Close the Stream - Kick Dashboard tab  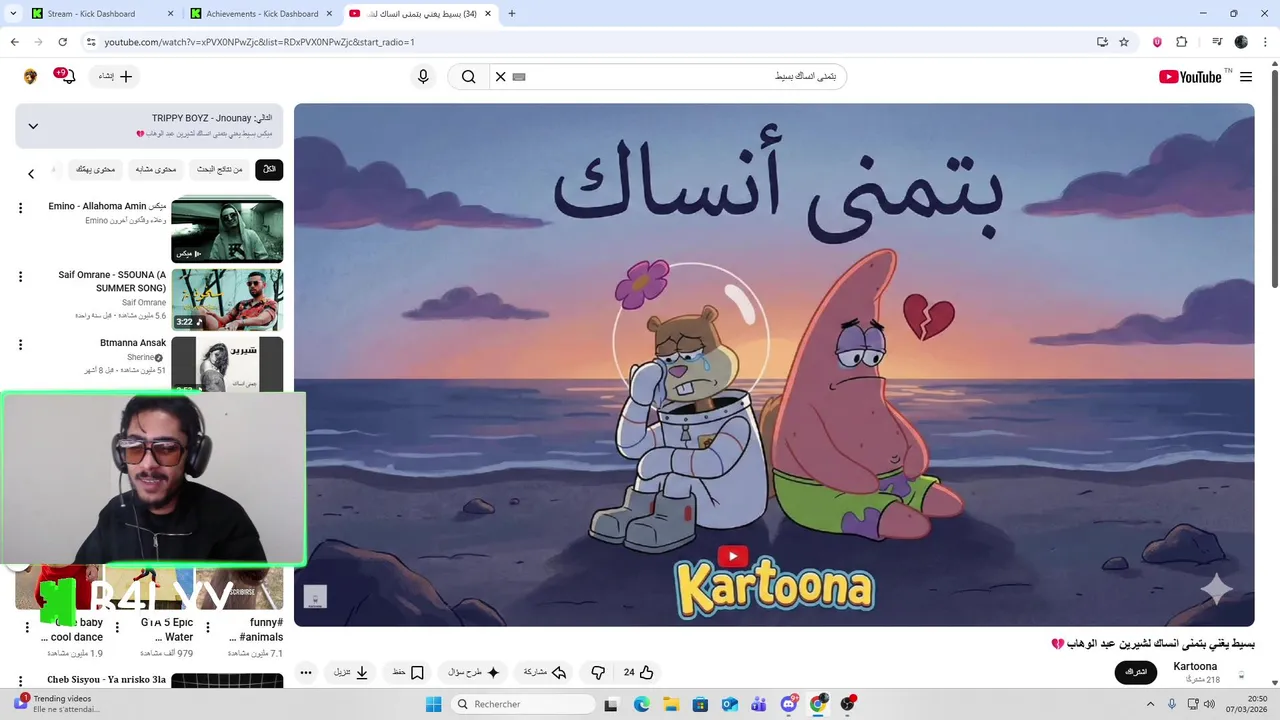click(x=170, y=14)
